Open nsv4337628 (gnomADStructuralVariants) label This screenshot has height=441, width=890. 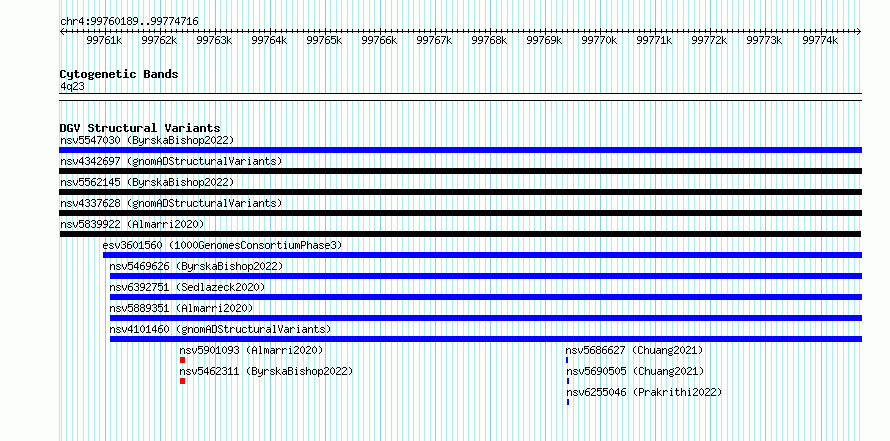(171, 203)
